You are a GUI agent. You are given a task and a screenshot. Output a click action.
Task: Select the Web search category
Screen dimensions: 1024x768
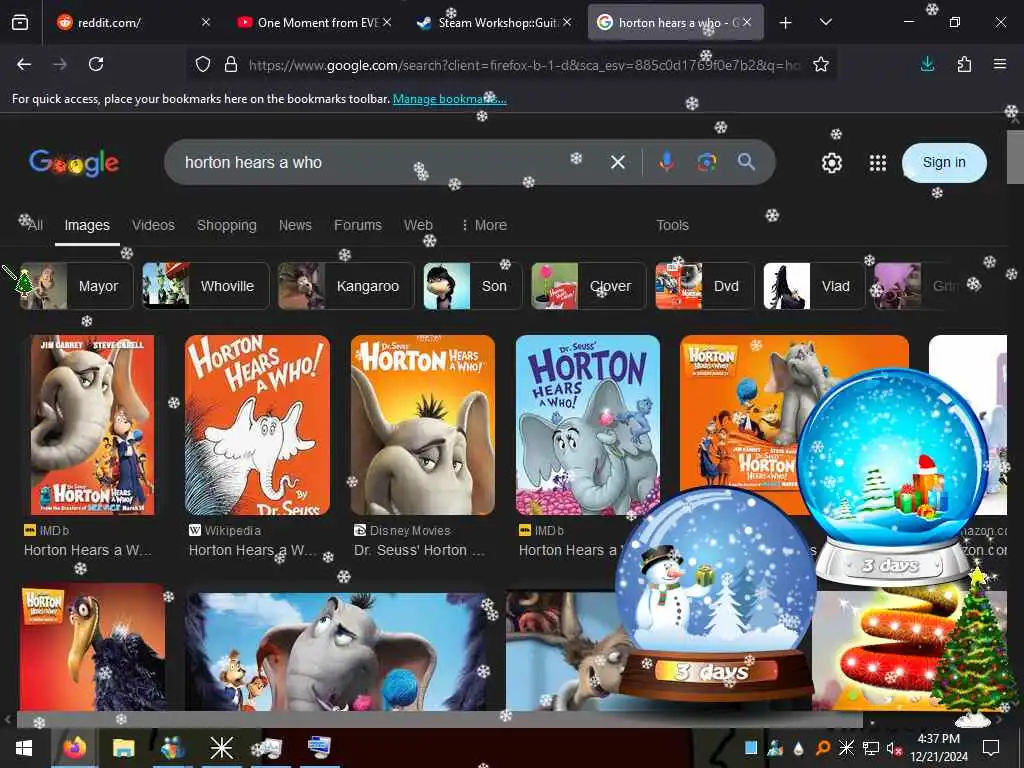pyautogui.click(x=418, y=225)
